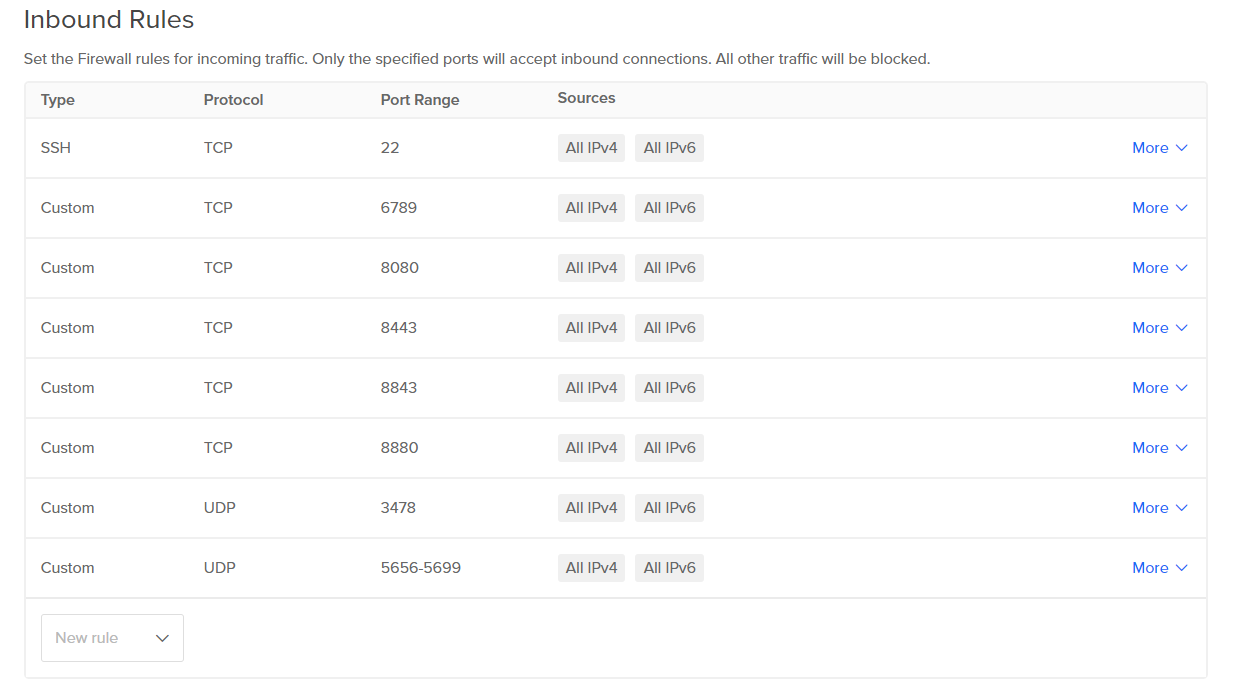
Task: Open More dropdown for port 8843 rule
Action: pos(1159,388)
